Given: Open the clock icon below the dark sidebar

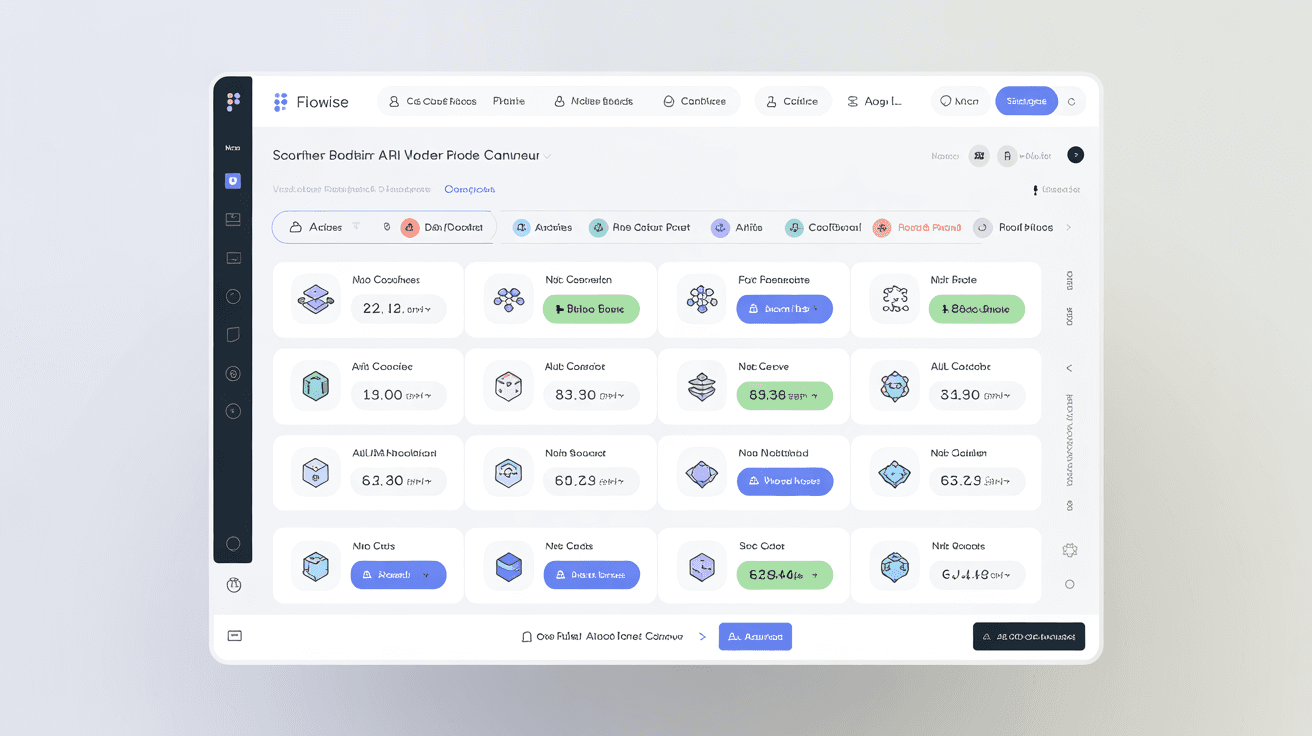Looking at the screenshot, I should click(234, 585).
